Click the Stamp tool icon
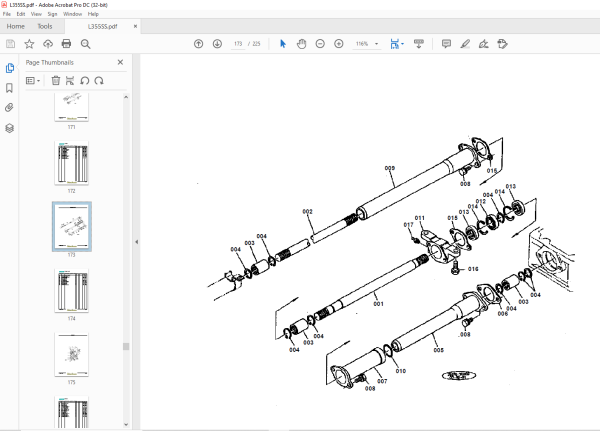 pyautogui.click(x=502, y=44)
